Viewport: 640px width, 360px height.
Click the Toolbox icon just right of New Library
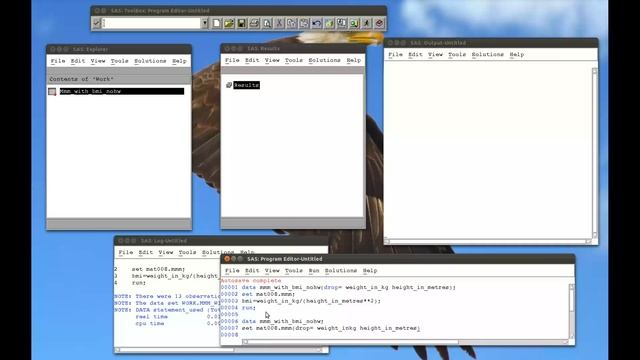click(342, 23)
